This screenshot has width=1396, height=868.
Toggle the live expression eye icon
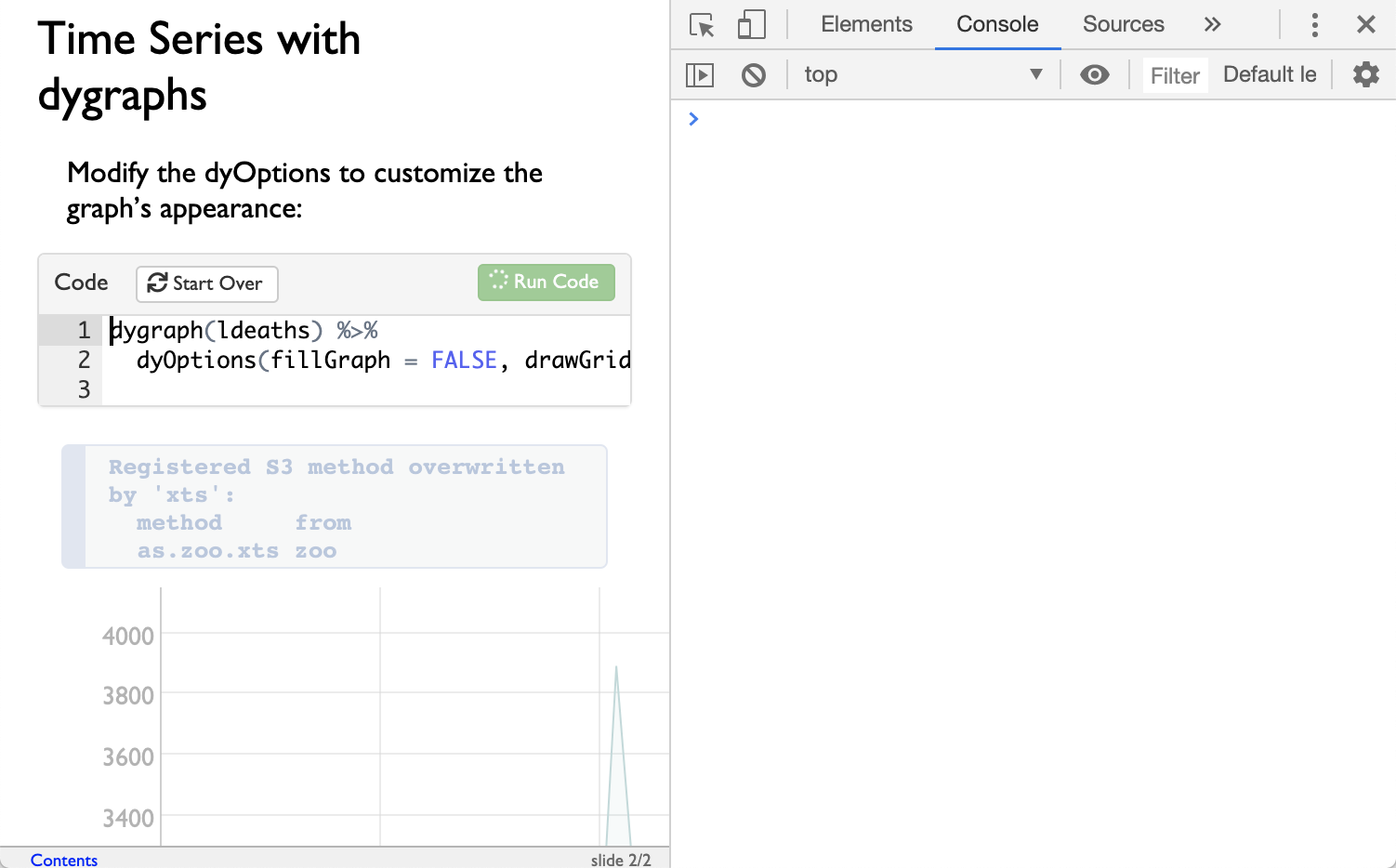point(1095,74)
